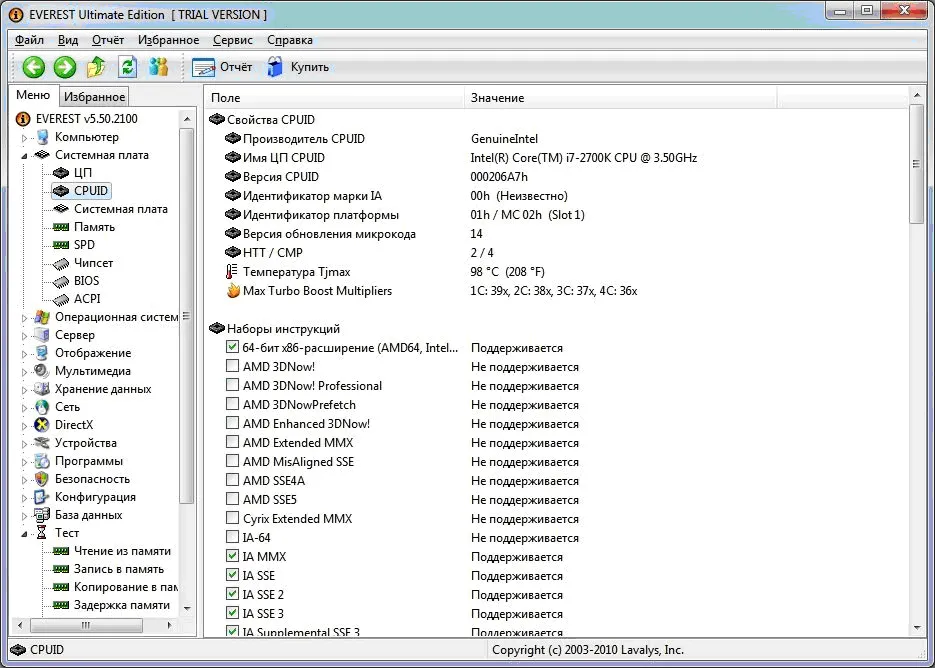
Task: Click the down arrow of right scrollbar
Action: point(917,628)
